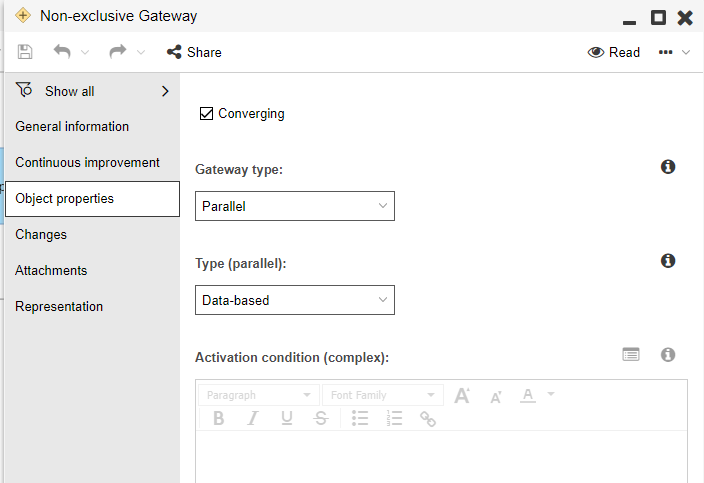The image size is (704, 483).
Task: Toggle Strikethrough formatting in the editor
Action: tap(320, 419)
